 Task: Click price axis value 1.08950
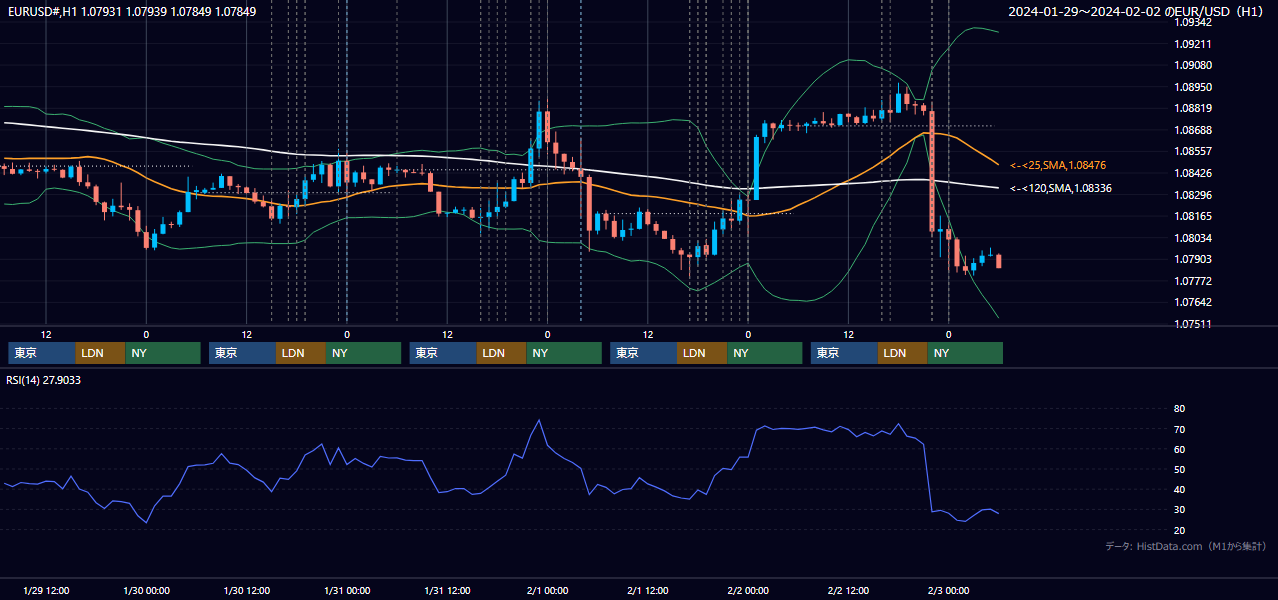click(x=1193, y=87)
